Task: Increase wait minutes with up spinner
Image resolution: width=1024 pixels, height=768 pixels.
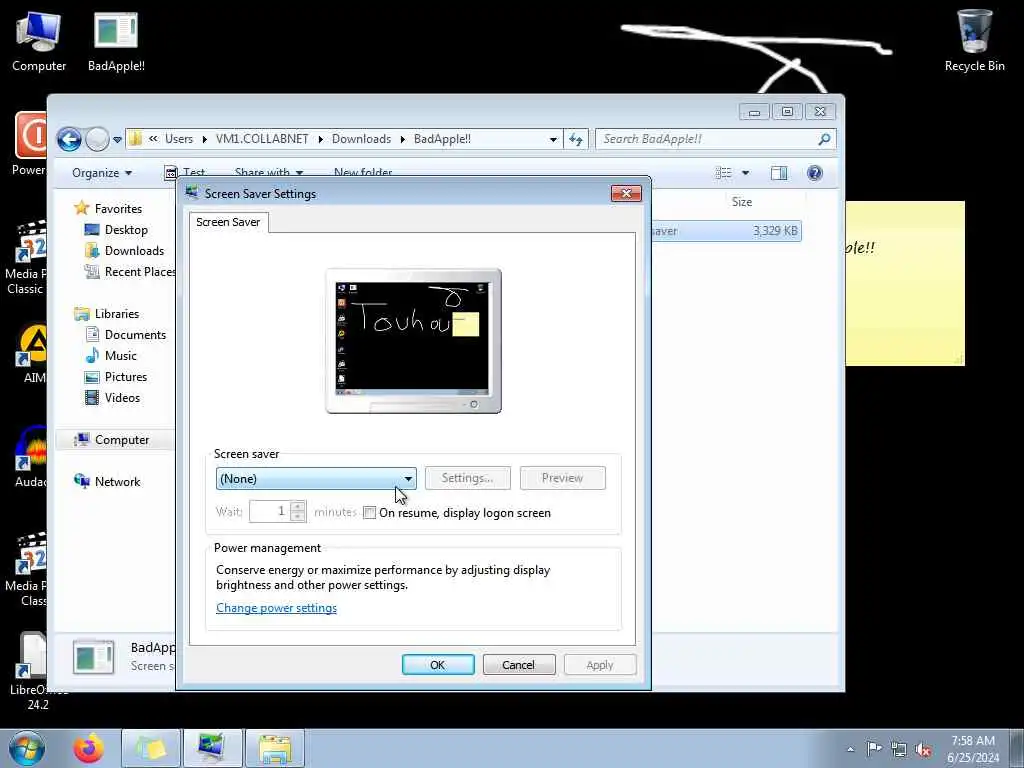Action: pyautogui.click(x=298, y=507)
